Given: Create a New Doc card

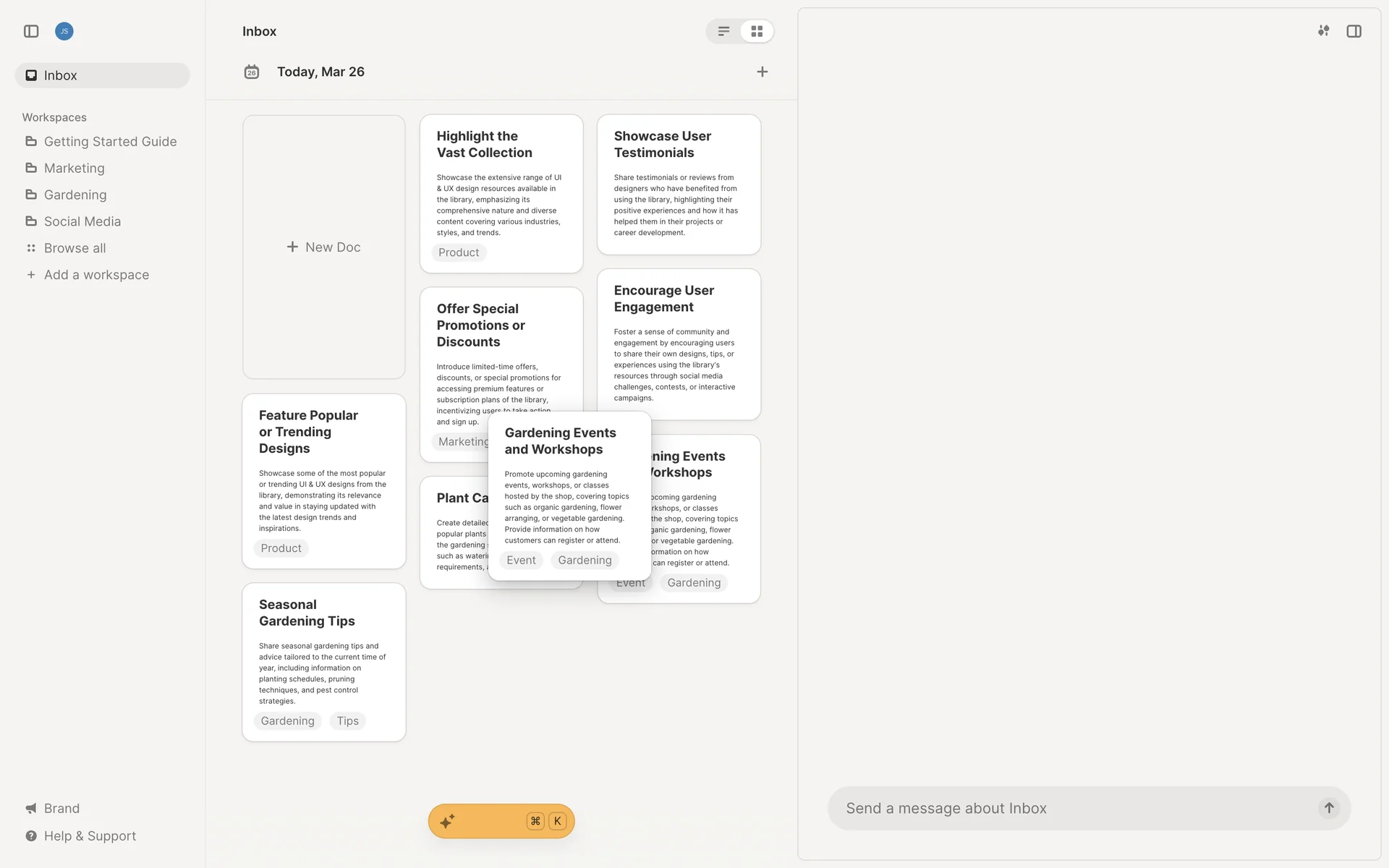Looking at the screenshot, I should tap(323, 247).
